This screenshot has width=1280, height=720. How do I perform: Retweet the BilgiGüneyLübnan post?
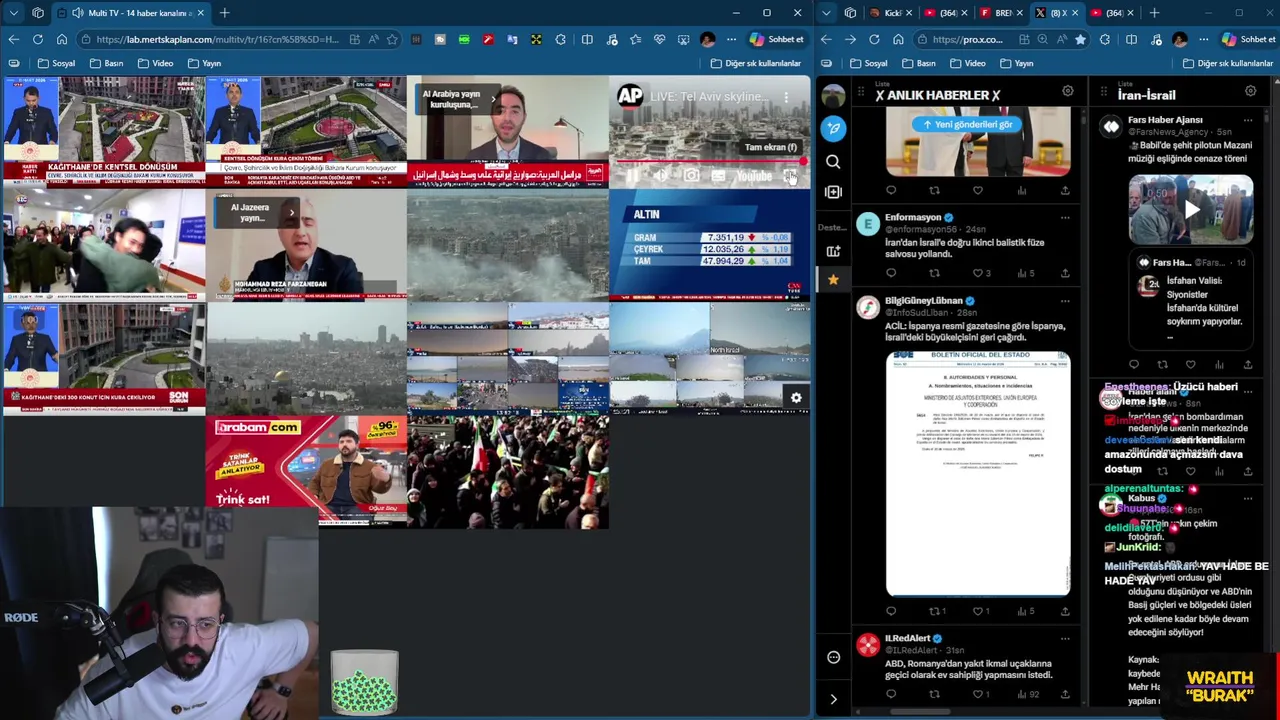[x=936, y=611]
